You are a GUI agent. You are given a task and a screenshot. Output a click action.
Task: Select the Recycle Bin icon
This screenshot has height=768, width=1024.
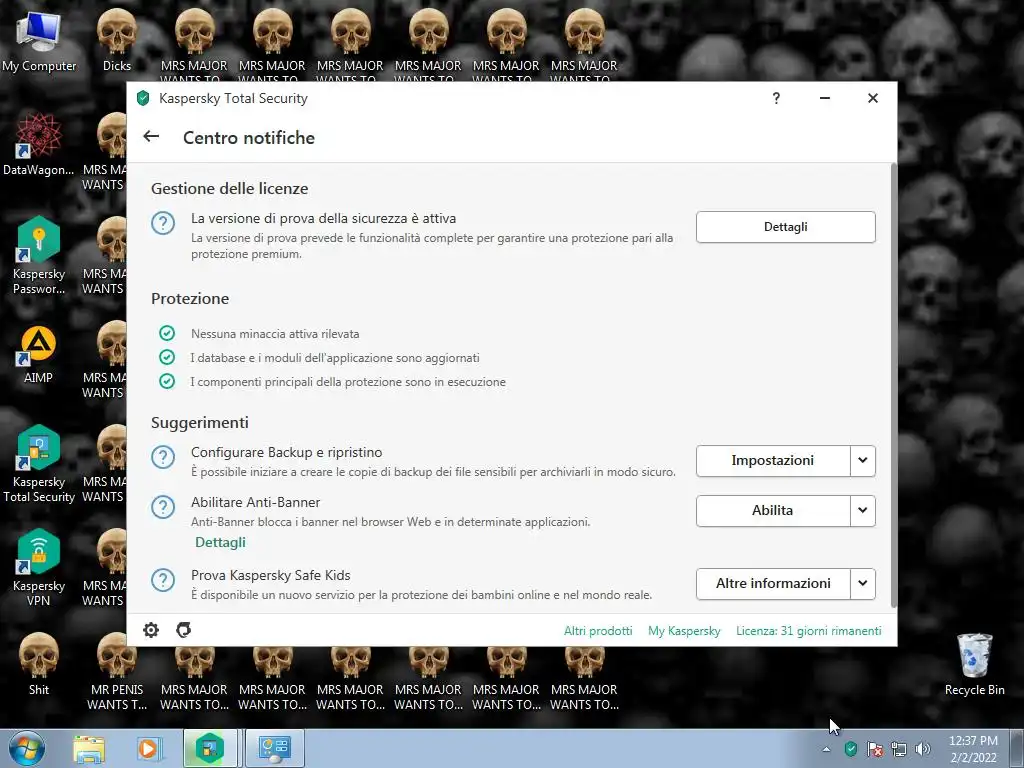click(x=974, y=664)
